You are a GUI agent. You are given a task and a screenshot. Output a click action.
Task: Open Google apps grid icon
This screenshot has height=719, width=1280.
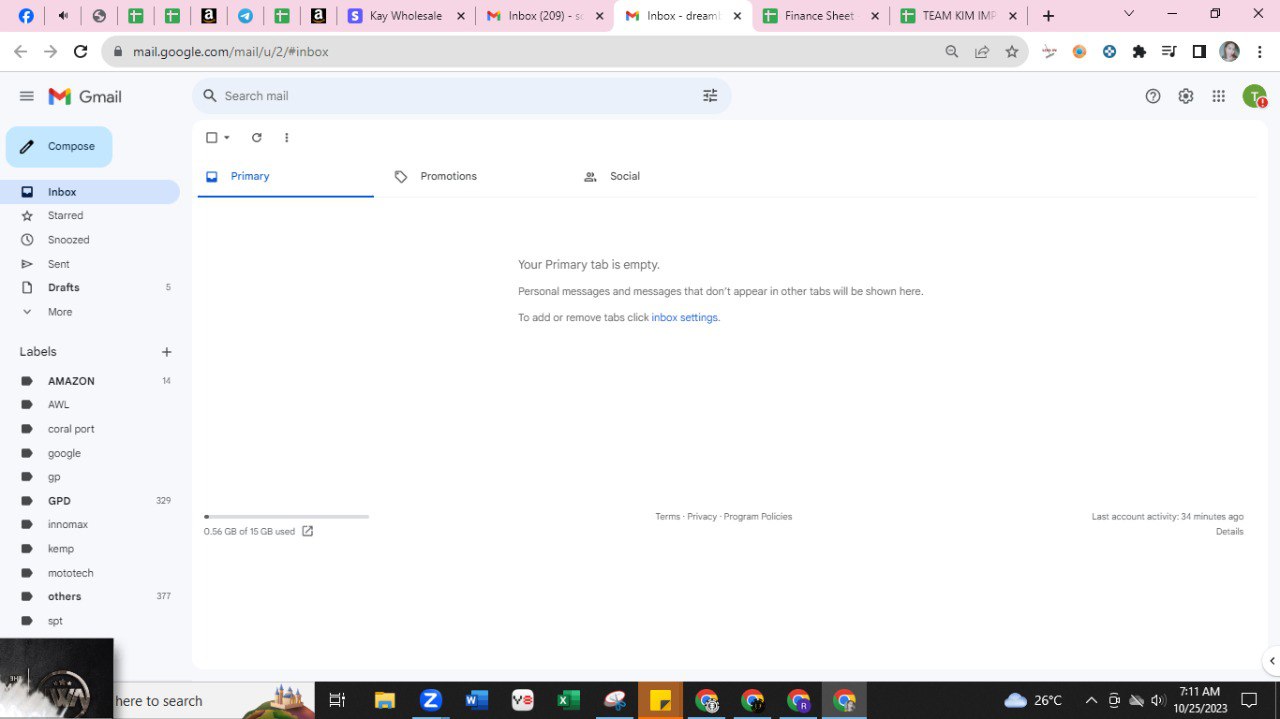[x=1218, y=96]
